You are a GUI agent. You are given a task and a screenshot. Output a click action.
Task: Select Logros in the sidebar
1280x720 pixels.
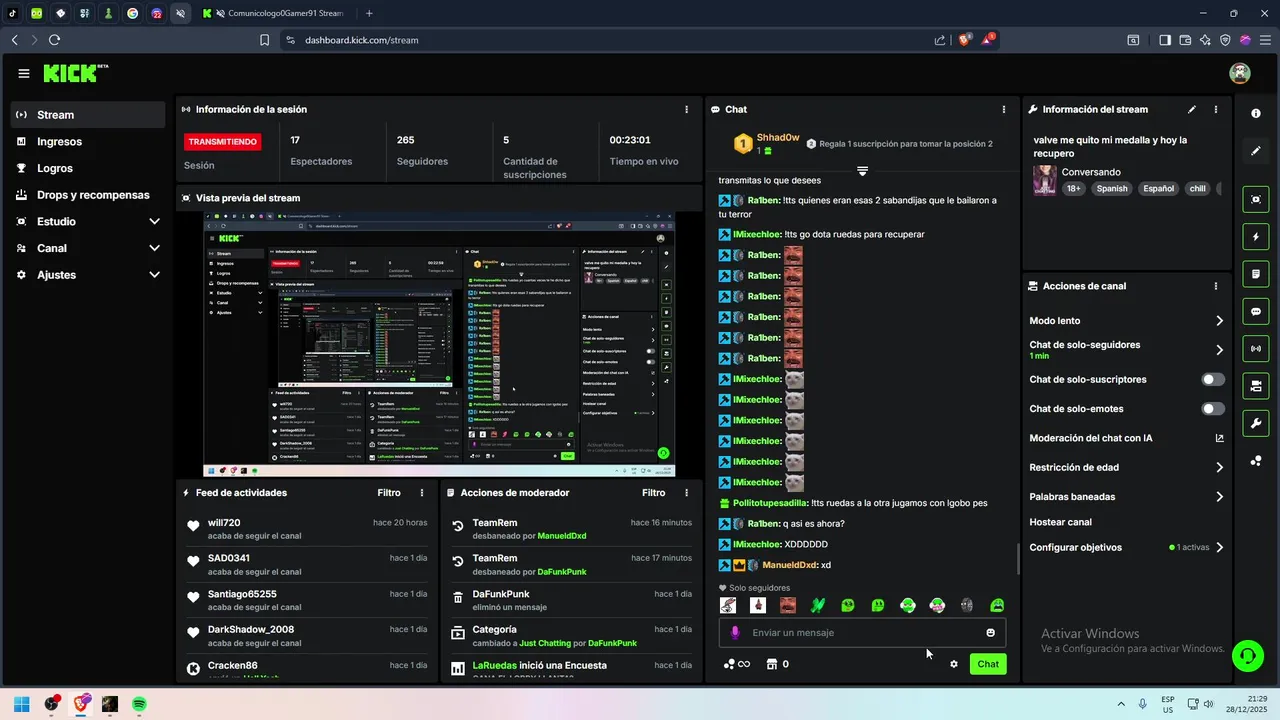coord(88,168)
